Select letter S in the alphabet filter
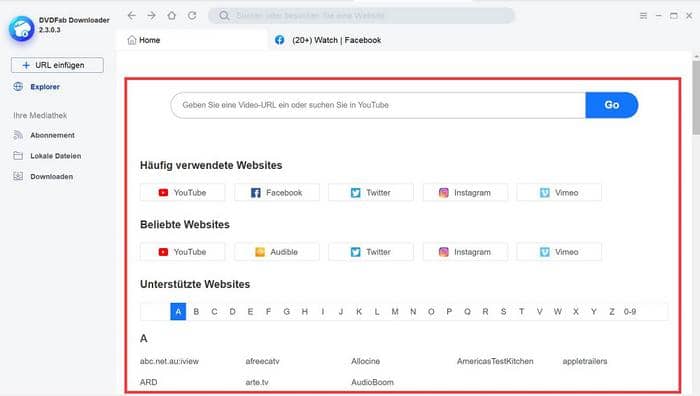The height and width of the screenshot is (396, 700). click(503, 312)
